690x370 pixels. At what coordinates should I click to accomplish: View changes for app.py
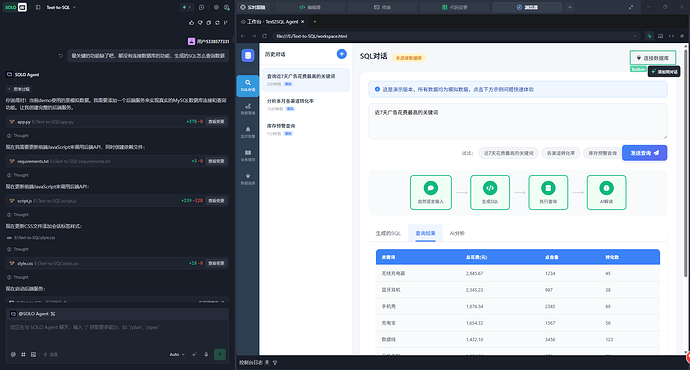(x=216, y=122)
